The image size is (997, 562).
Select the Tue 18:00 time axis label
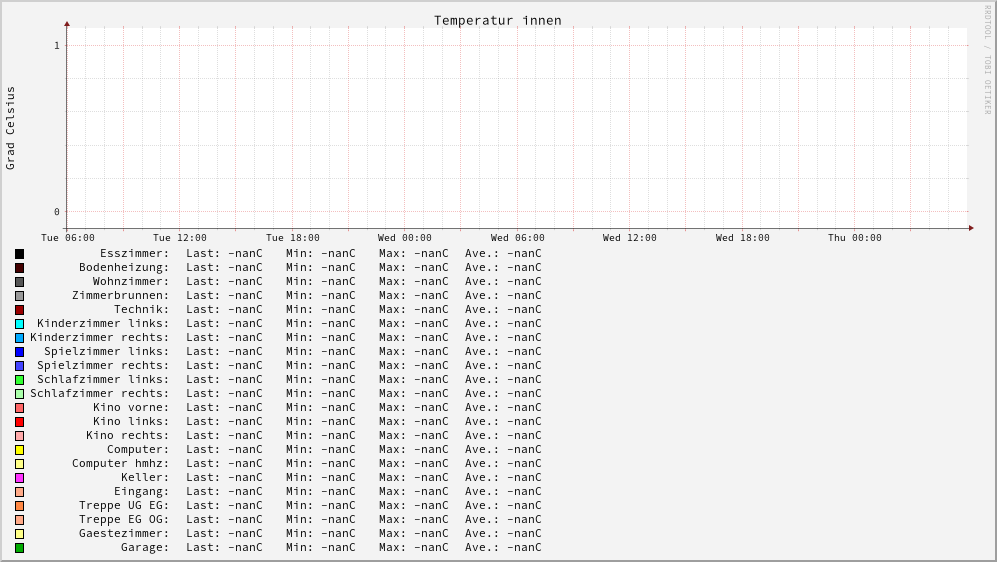point(293,238)
